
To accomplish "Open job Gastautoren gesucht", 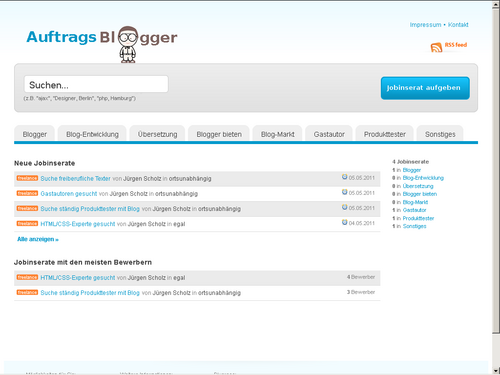I will pos(69,194).
